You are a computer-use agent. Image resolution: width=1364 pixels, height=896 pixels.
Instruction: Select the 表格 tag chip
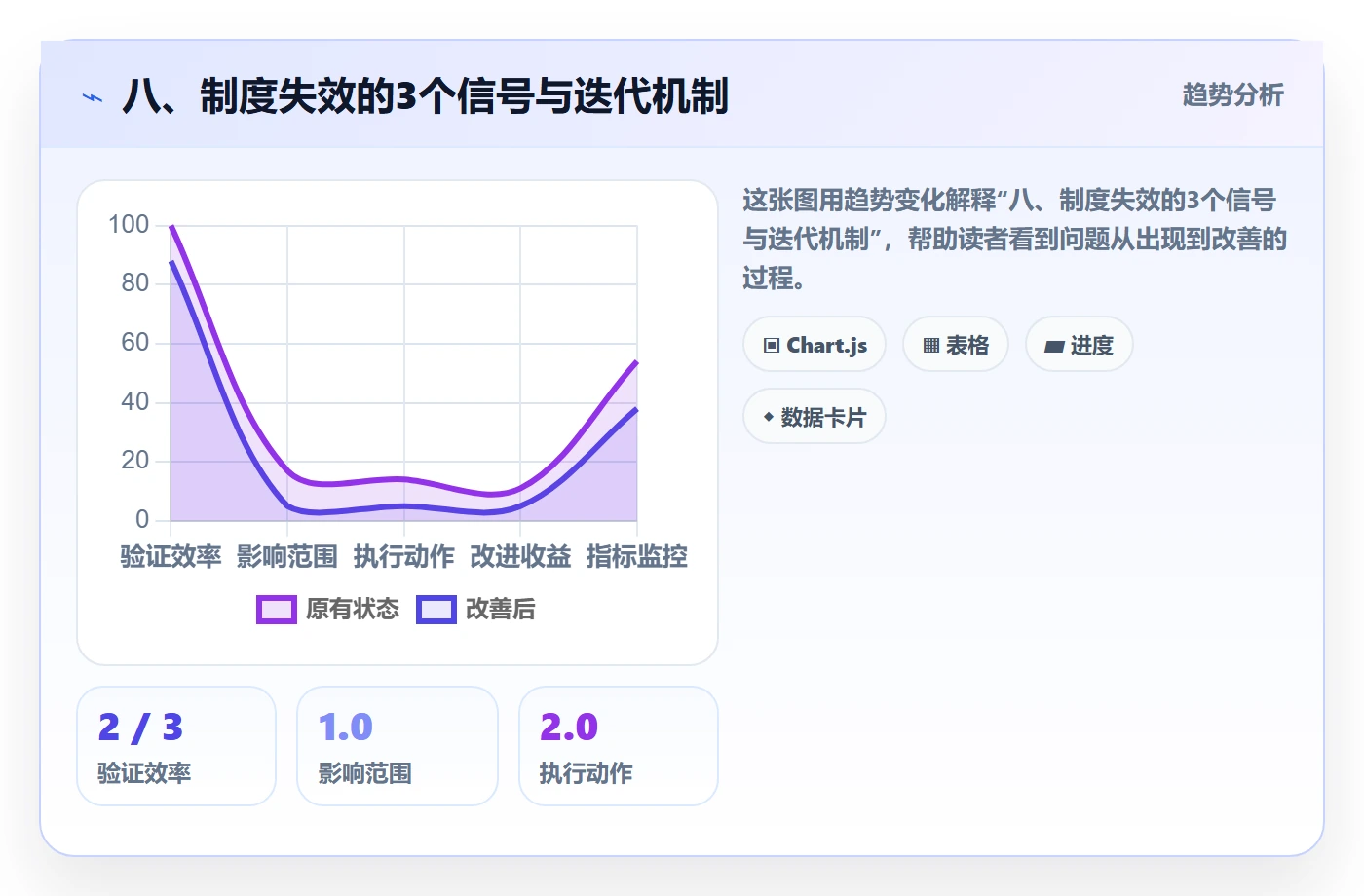point(956,345)
